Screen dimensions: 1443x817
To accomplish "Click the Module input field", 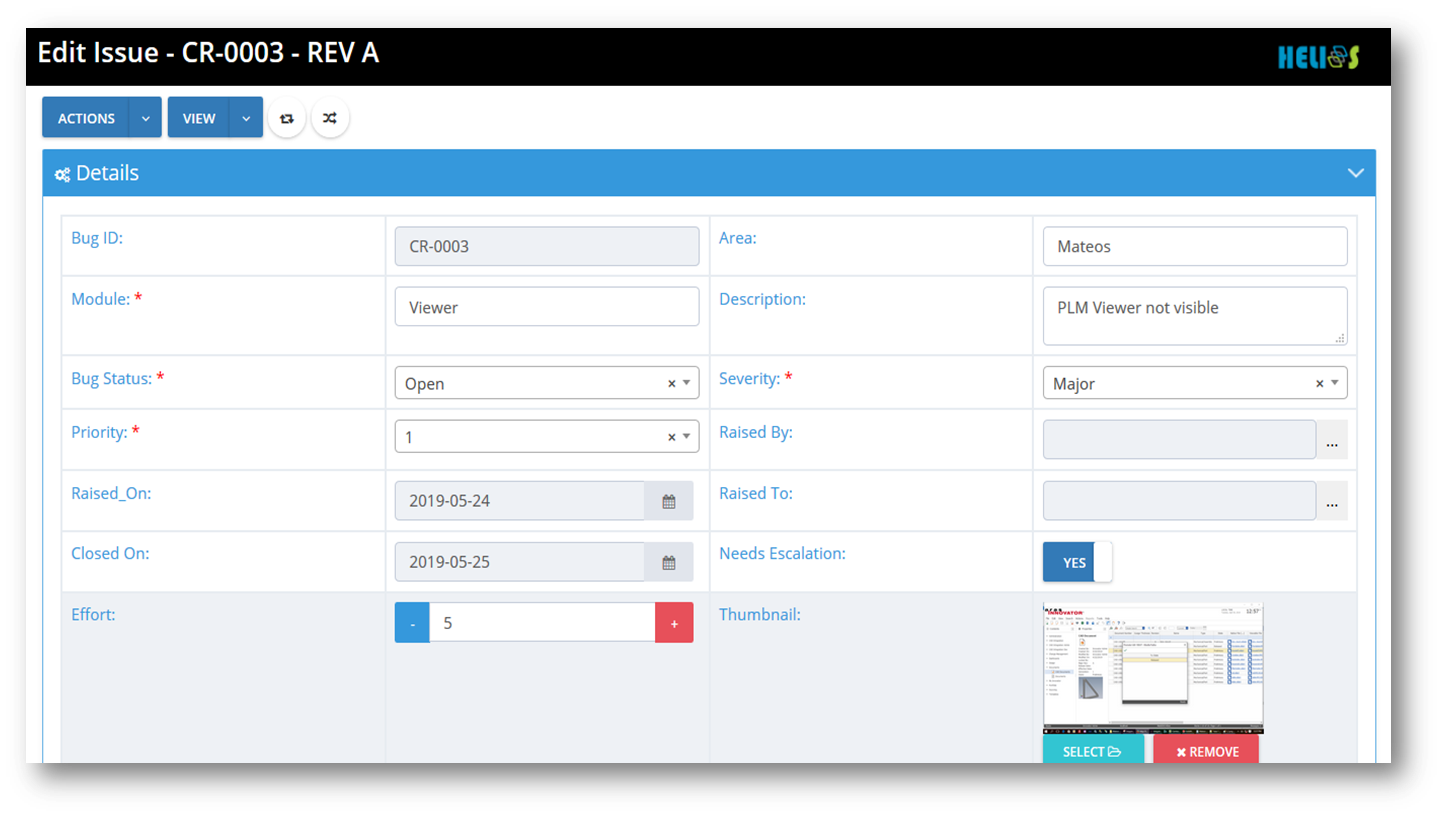I will (x=546, y=307).
